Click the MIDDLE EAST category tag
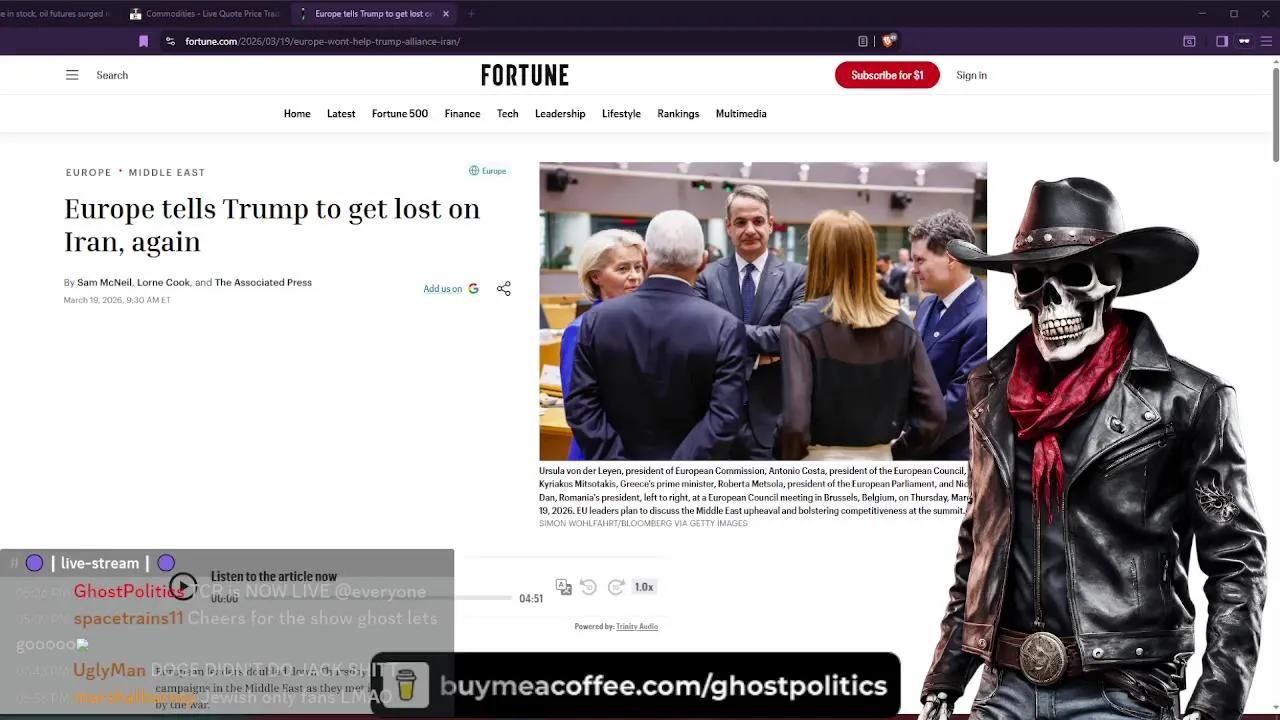This screenshot has width=1280, height=720. tap(167, 172)
